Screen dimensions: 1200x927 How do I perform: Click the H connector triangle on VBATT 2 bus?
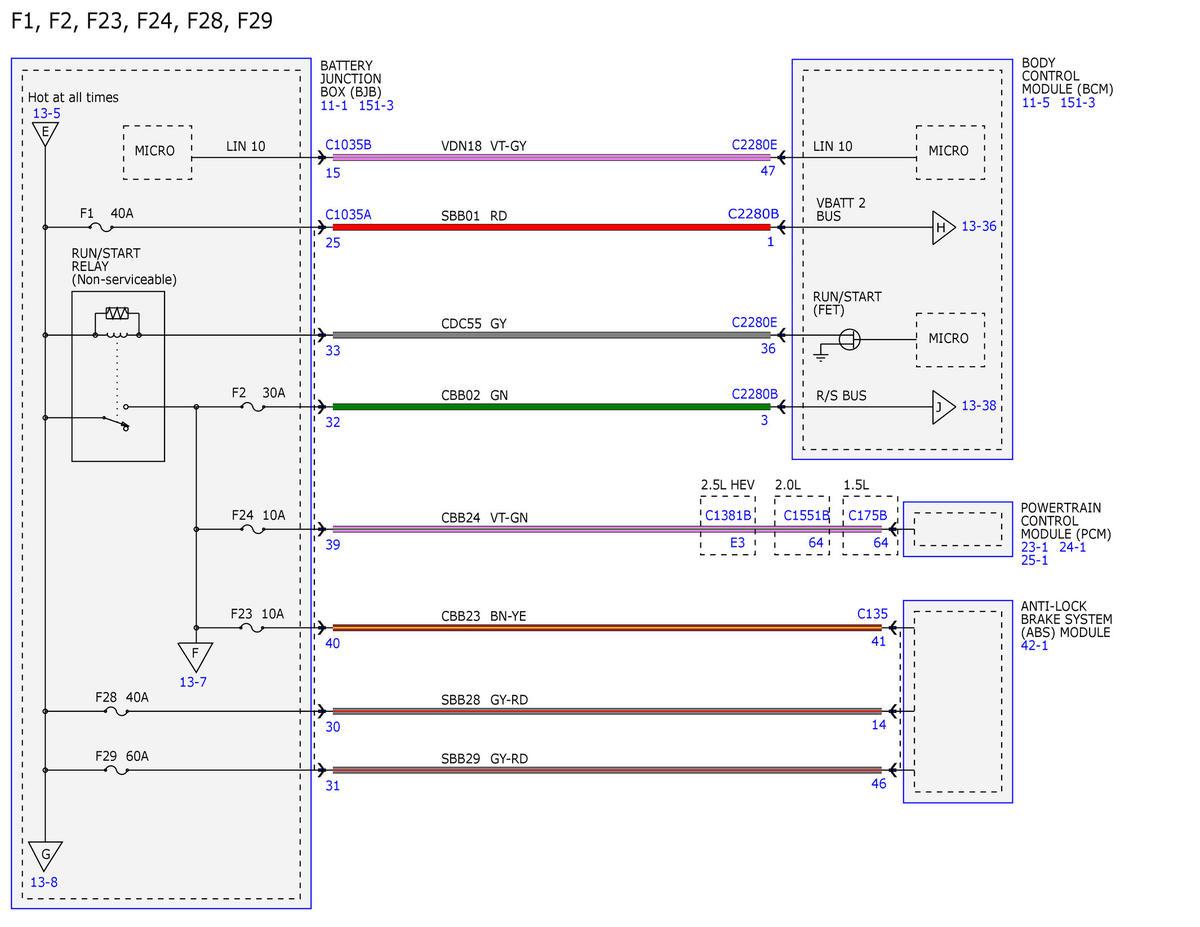coord(943,227)
